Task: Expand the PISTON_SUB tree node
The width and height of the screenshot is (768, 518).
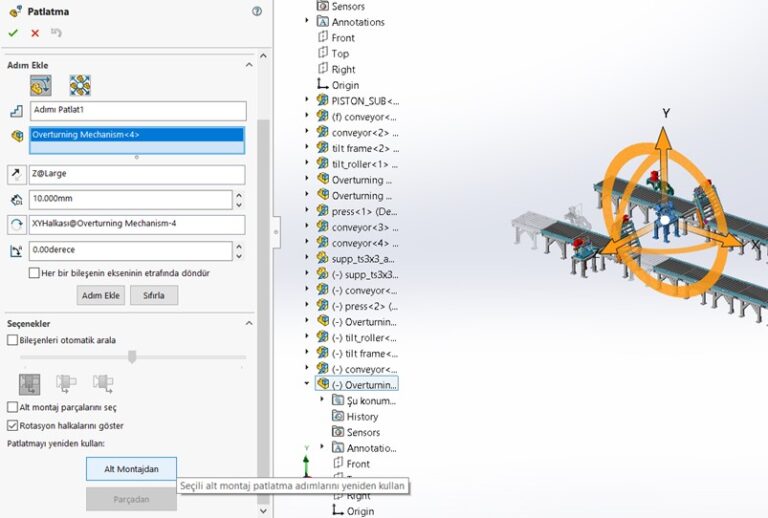Action: click(307, 100)
